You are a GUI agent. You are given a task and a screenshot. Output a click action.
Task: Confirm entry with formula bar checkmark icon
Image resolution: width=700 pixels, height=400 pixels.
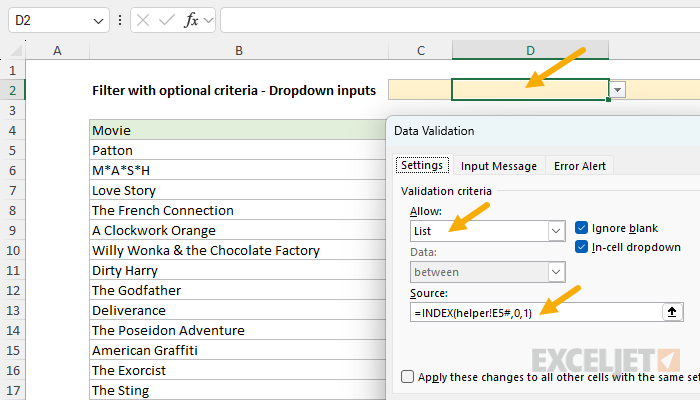click(x=167, y=20)
